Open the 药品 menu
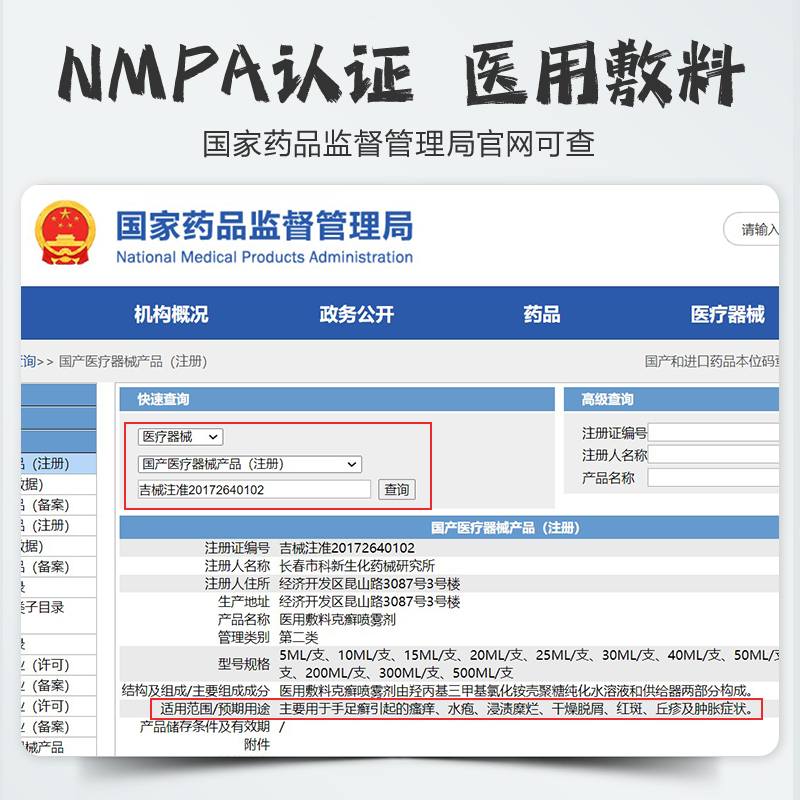Viewport: 800px width, 800px height. click(x=542, y=314)
